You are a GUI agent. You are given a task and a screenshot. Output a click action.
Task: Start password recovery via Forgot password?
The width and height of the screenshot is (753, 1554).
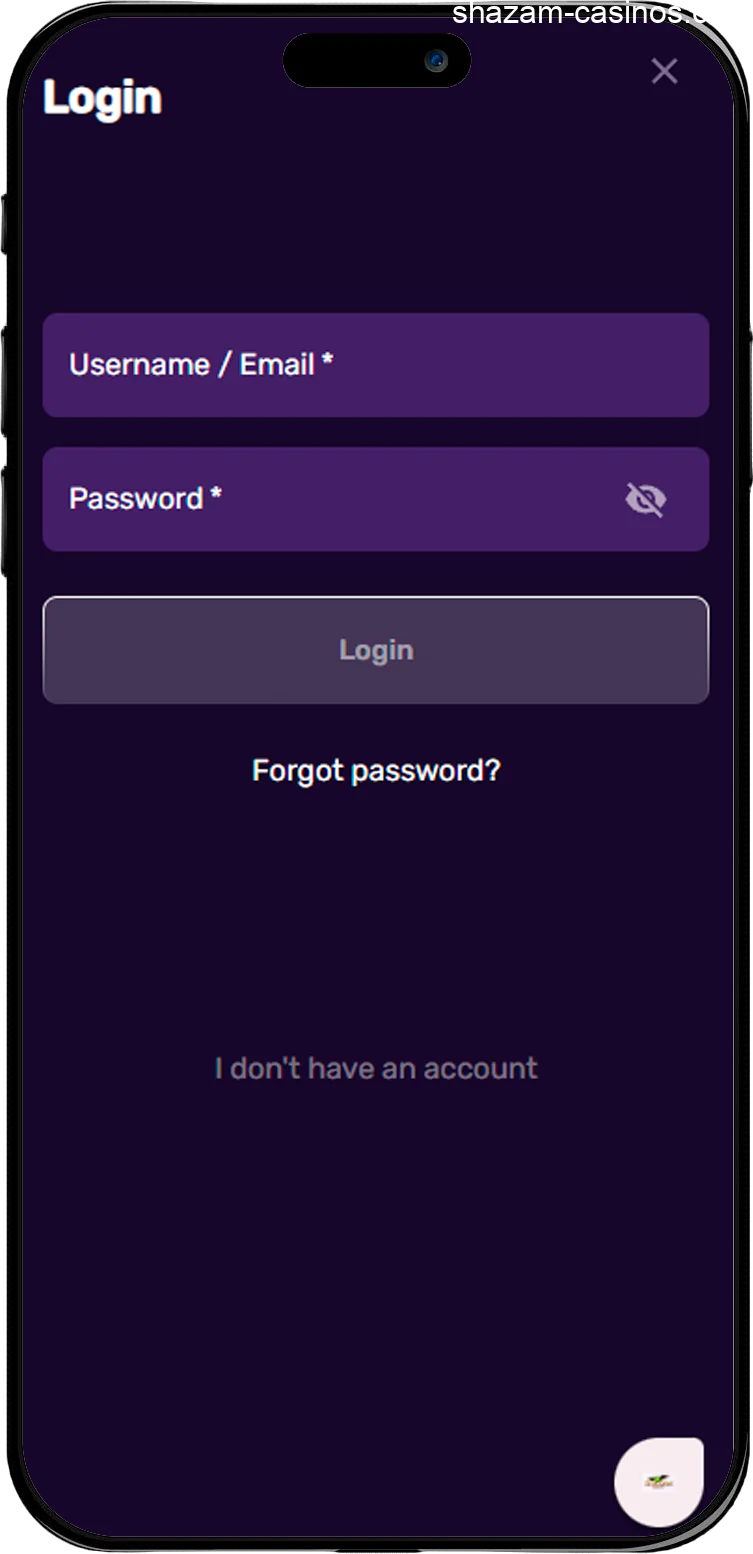click(x=376, y=771)
